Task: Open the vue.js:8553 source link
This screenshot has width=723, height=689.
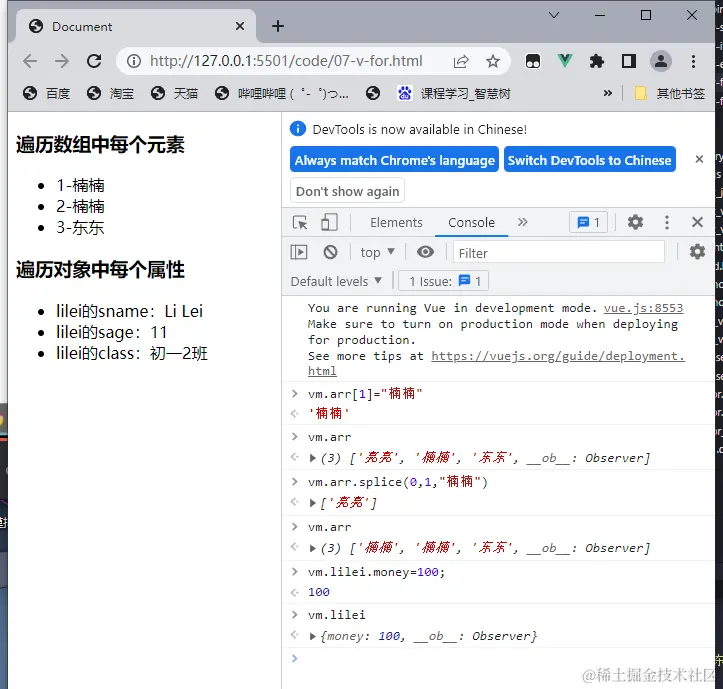Action: point(643,308)
